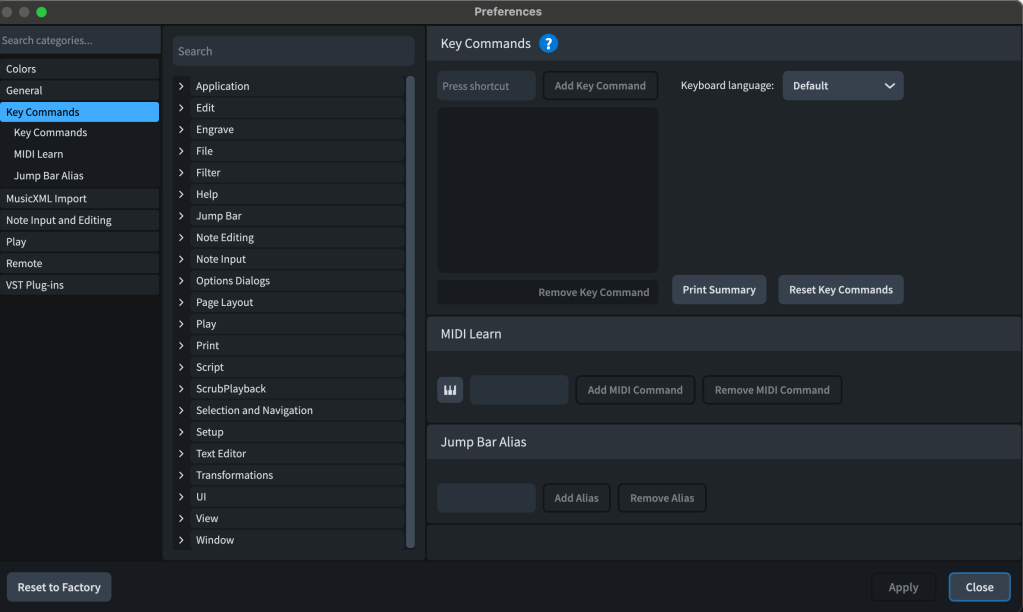Click the Press shortcut input field

485,85
